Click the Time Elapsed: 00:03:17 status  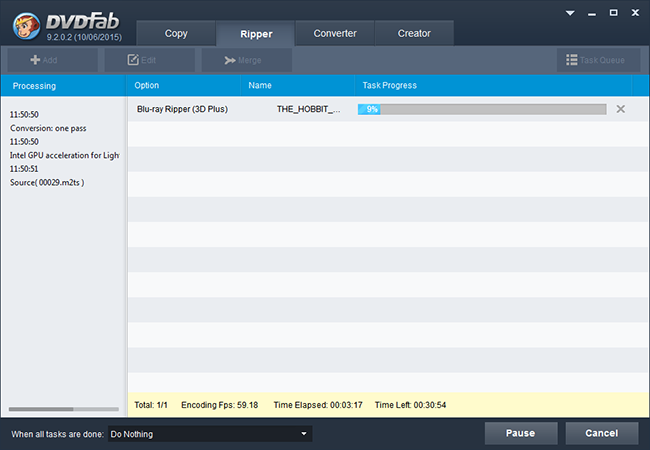[318, 405]
